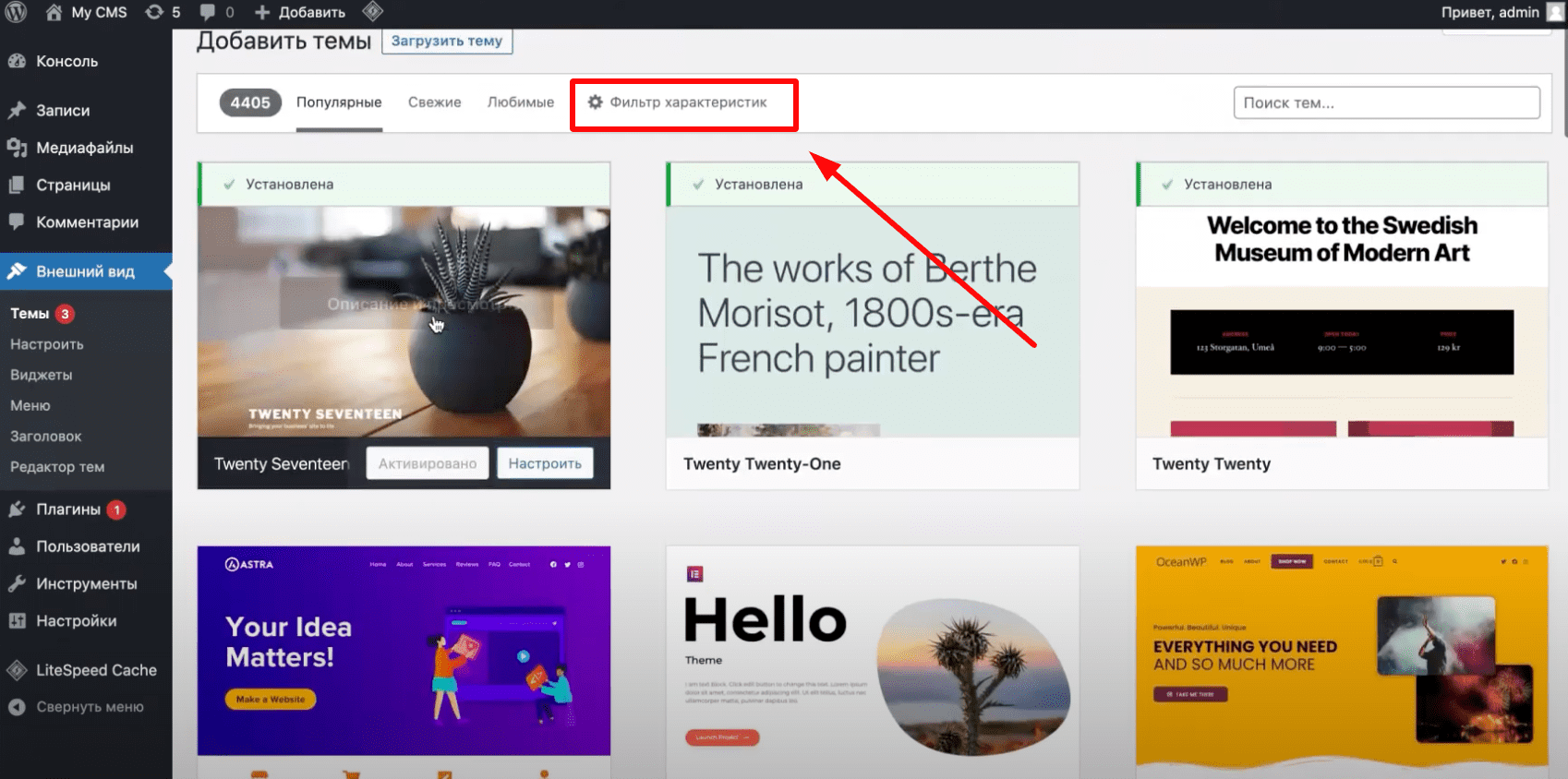Click the Инструменты wrench icon
The image size is (1568, 779).
click(x=17, y=583)
